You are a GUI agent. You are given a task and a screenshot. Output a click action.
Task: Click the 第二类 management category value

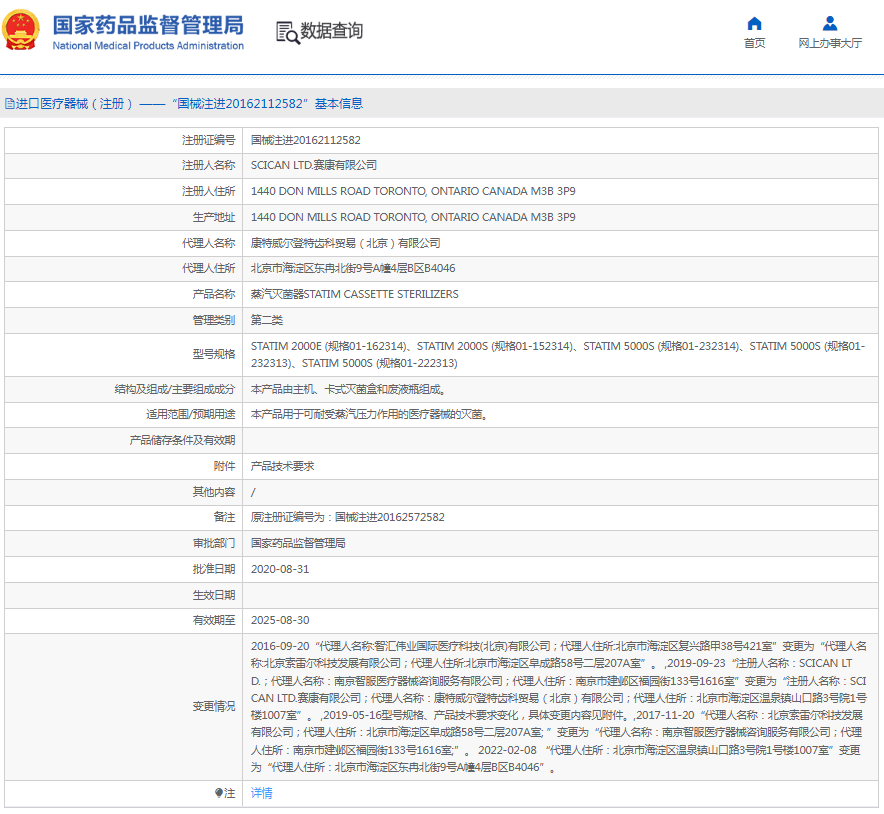[x=267, y=320]
